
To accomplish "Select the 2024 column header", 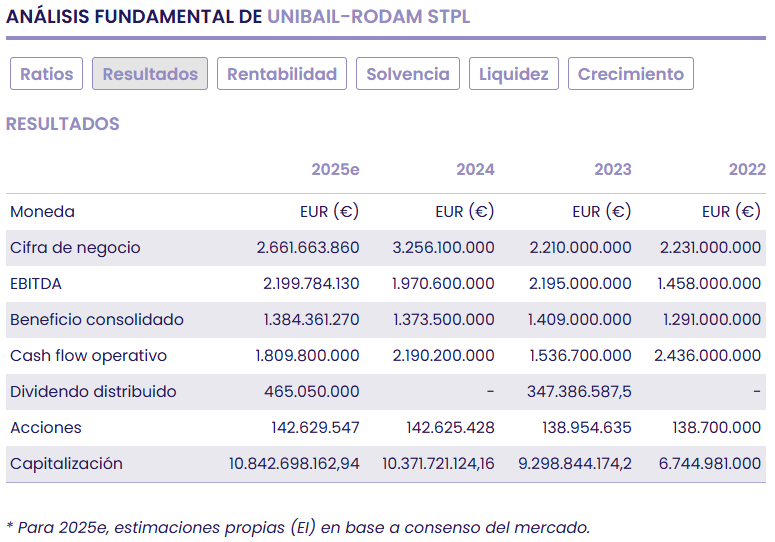I will 475,169.
